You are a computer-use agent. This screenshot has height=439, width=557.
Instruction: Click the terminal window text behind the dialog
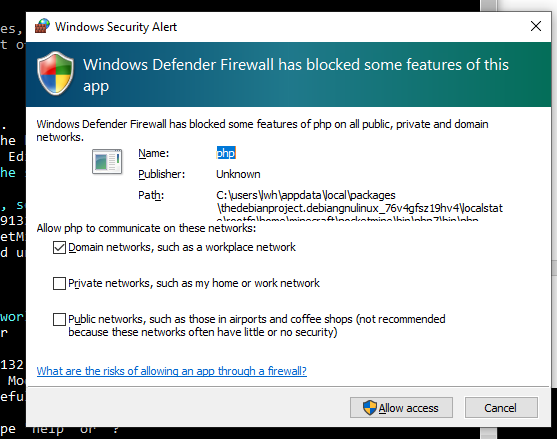tap(12, 220)
